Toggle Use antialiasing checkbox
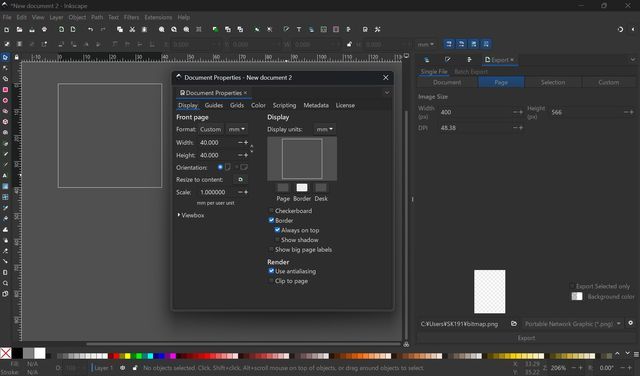Screen dimensions: 640x376 (271, 271)
